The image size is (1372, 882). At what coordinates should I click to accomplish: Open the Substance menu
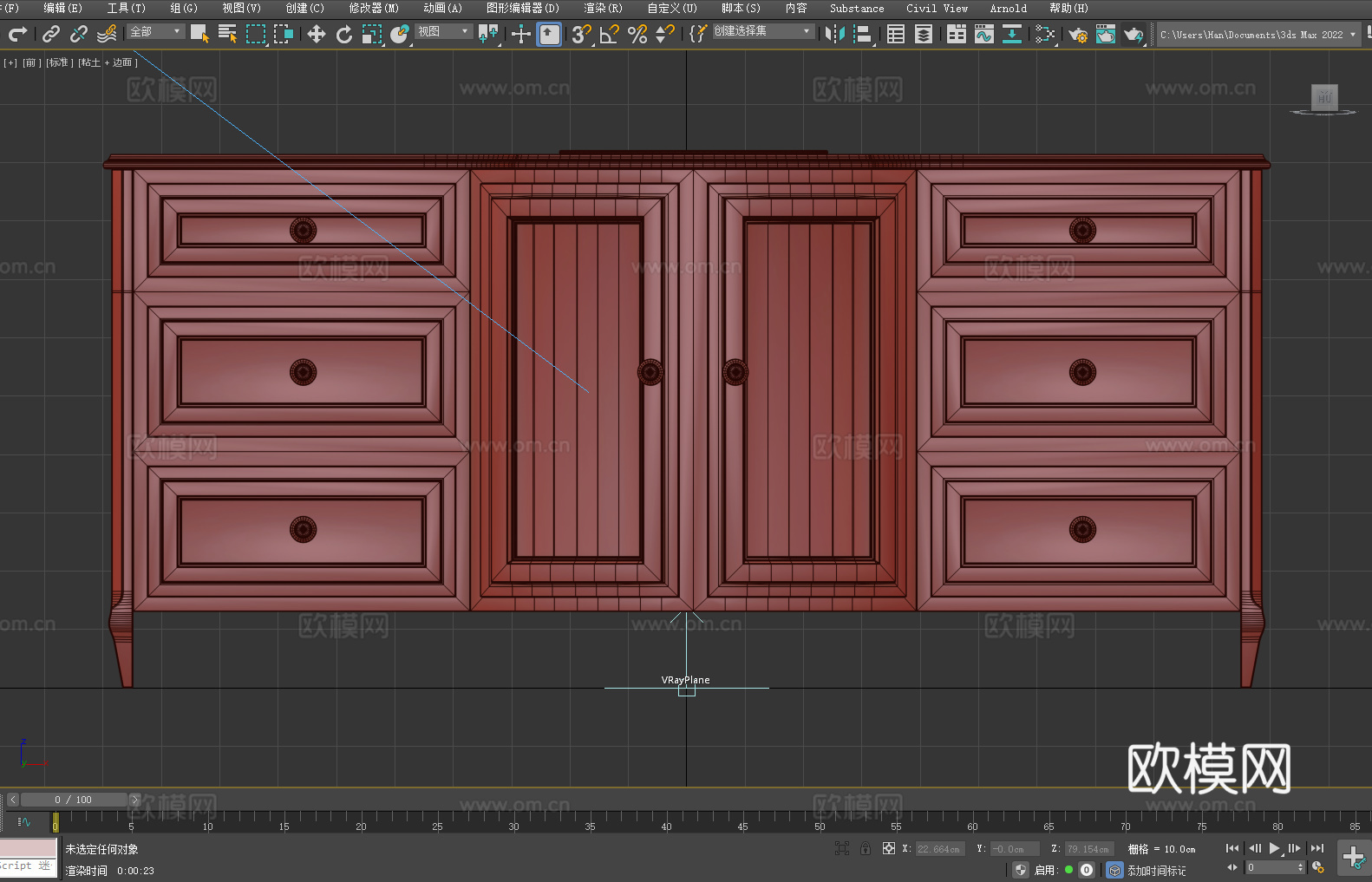coord(857,8)
